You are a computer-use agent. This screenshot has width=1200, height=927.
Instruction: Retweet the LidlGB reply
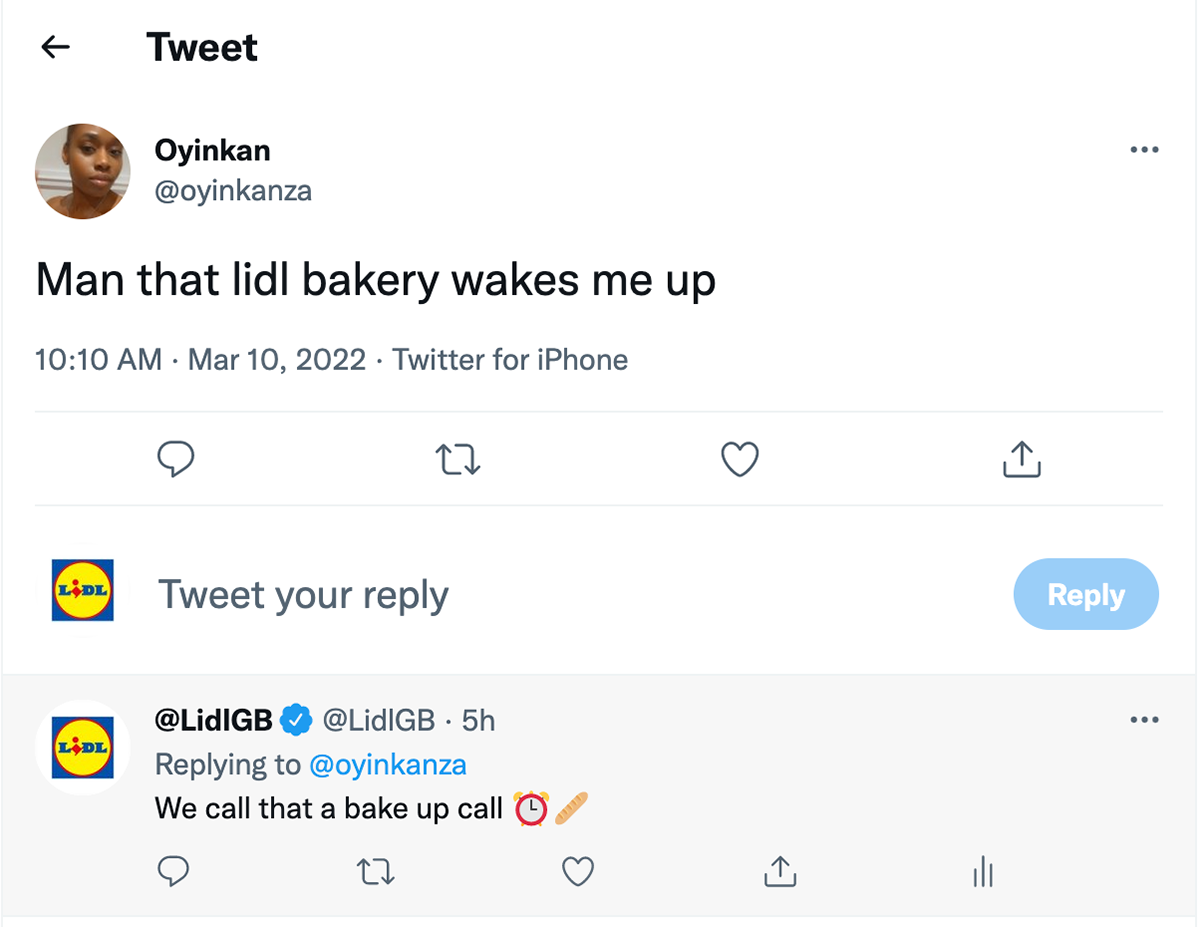[x=376, y=872]
